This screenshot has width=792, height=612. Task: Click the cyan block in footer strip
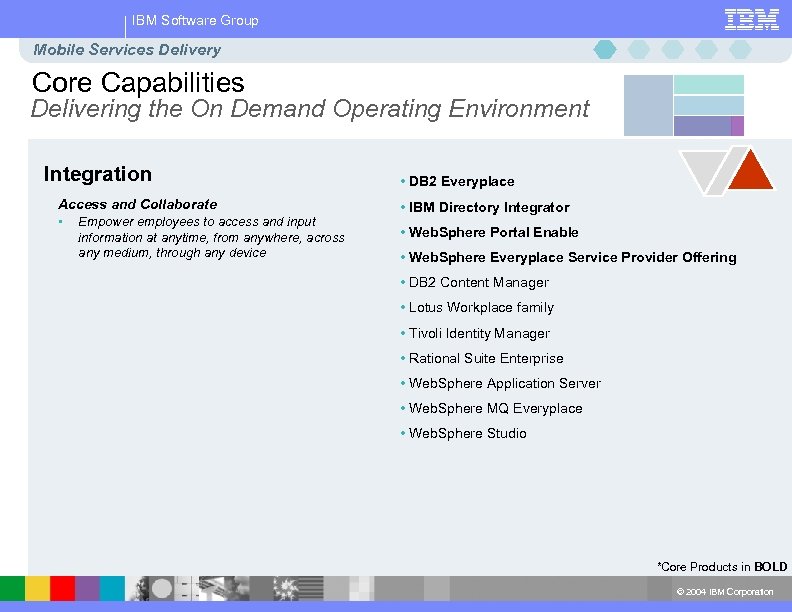click(x=112, y=588)
